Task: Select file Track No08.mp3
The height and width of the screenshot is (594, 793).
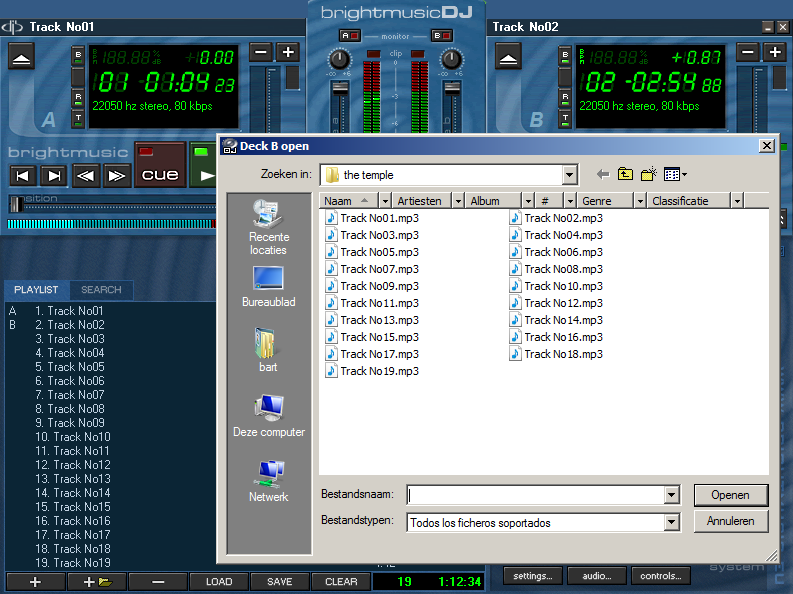Action: tap(556, 269)
